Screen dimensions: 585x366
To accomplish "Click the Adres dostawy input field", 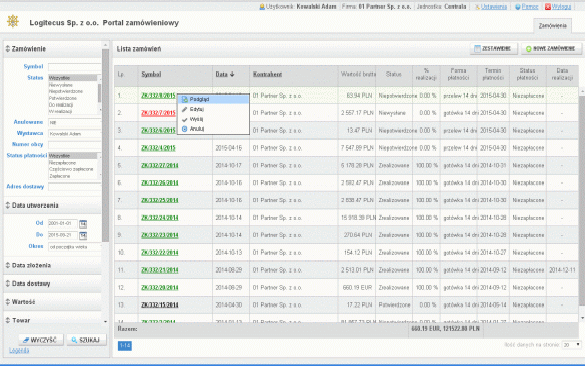I will pyautogui.click(x=75, y=187).
